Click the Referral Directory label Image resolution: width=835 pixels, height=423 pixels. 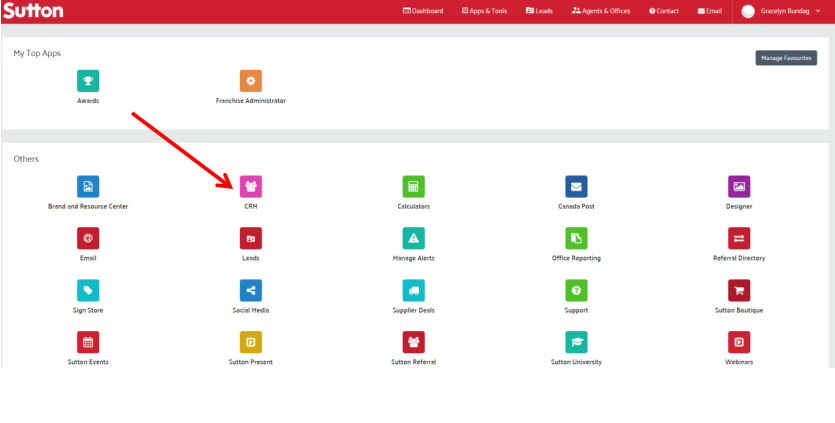[739, 258]
